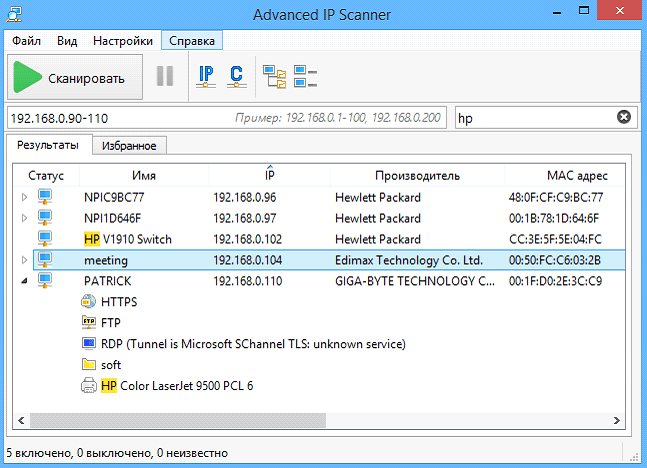The width and height of the screenshot is (647, 468).
Task: Click the Advanced IP Scanner title bar icon
Action: point(14,14)
